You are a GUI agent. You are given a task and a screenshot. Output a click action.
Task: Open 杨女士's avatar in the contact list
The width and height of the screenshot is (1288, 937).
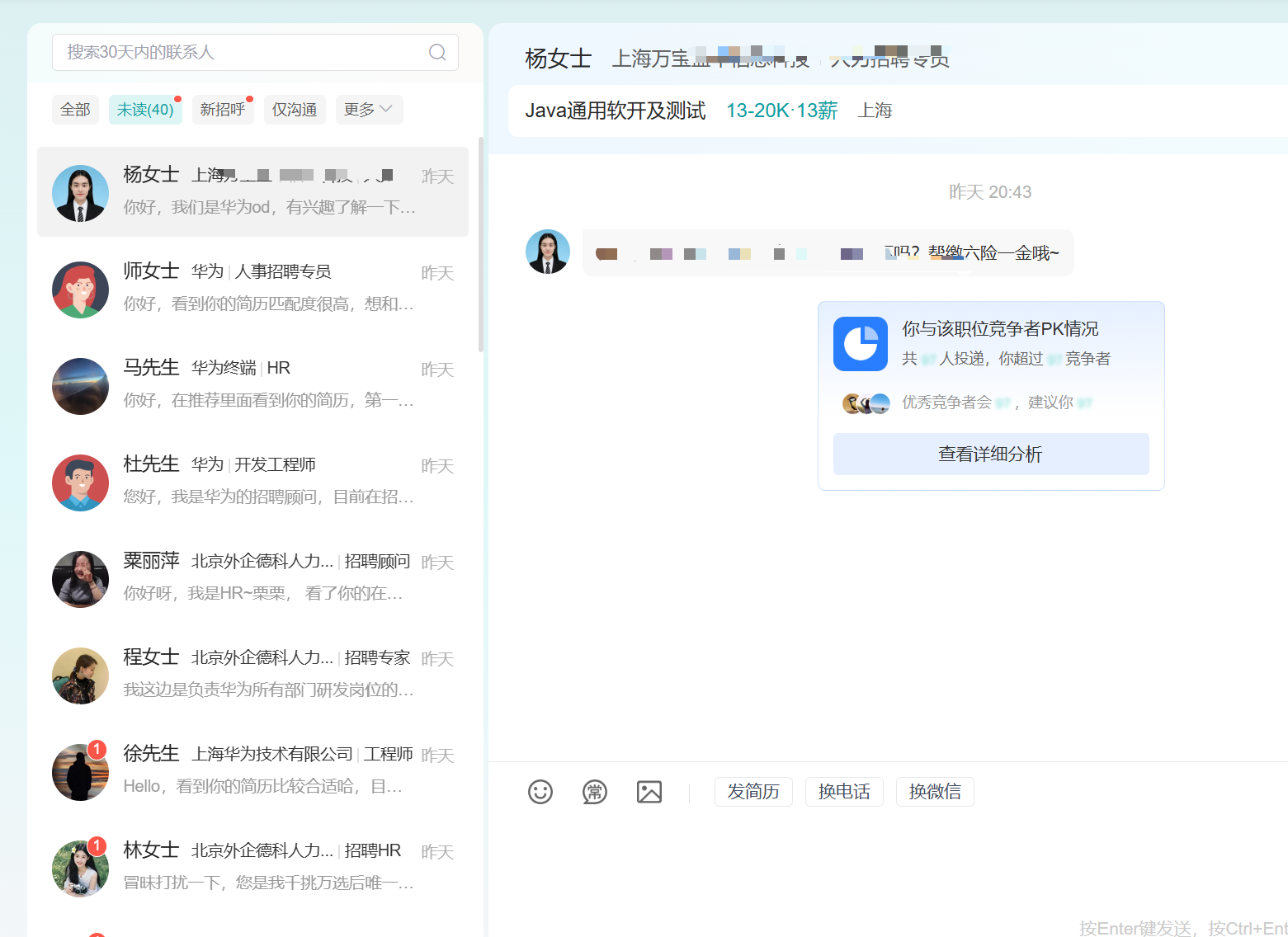(x=80, y=193)
